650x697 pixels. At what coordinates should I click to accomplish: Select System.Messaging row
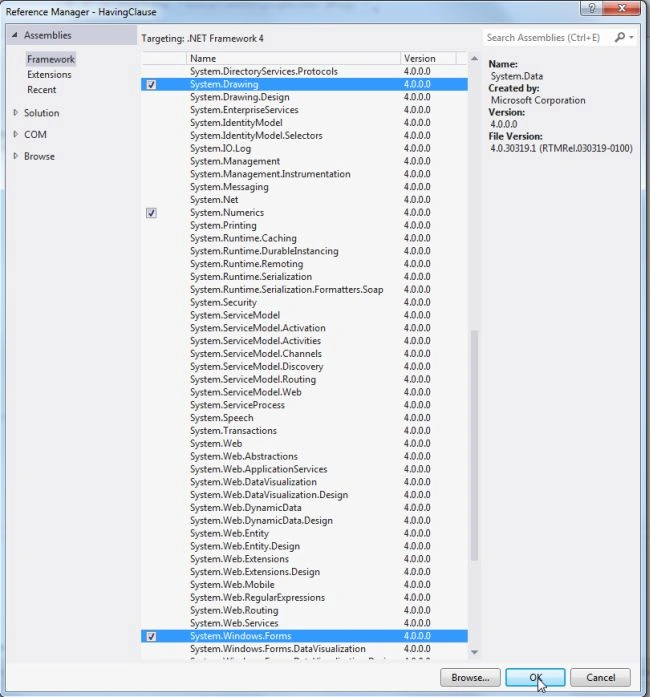coord(305,187)
